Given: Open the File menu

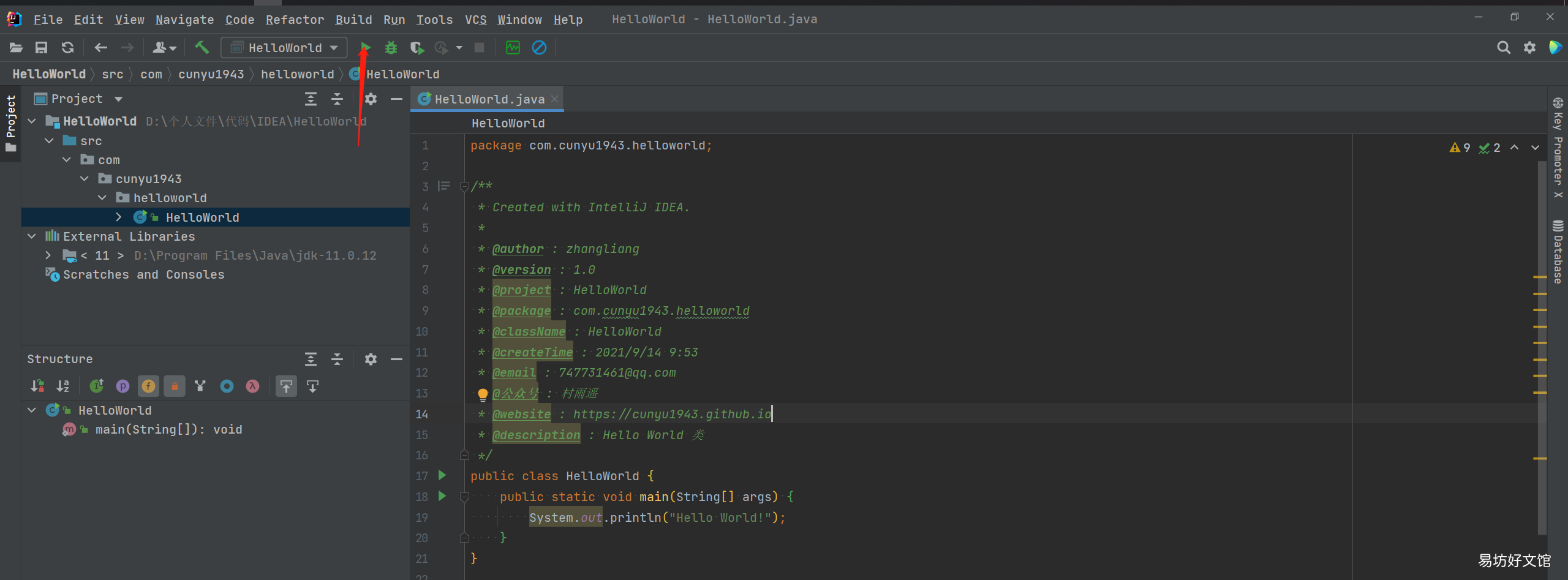Looking at the screenshot, I should pos(48,20).
